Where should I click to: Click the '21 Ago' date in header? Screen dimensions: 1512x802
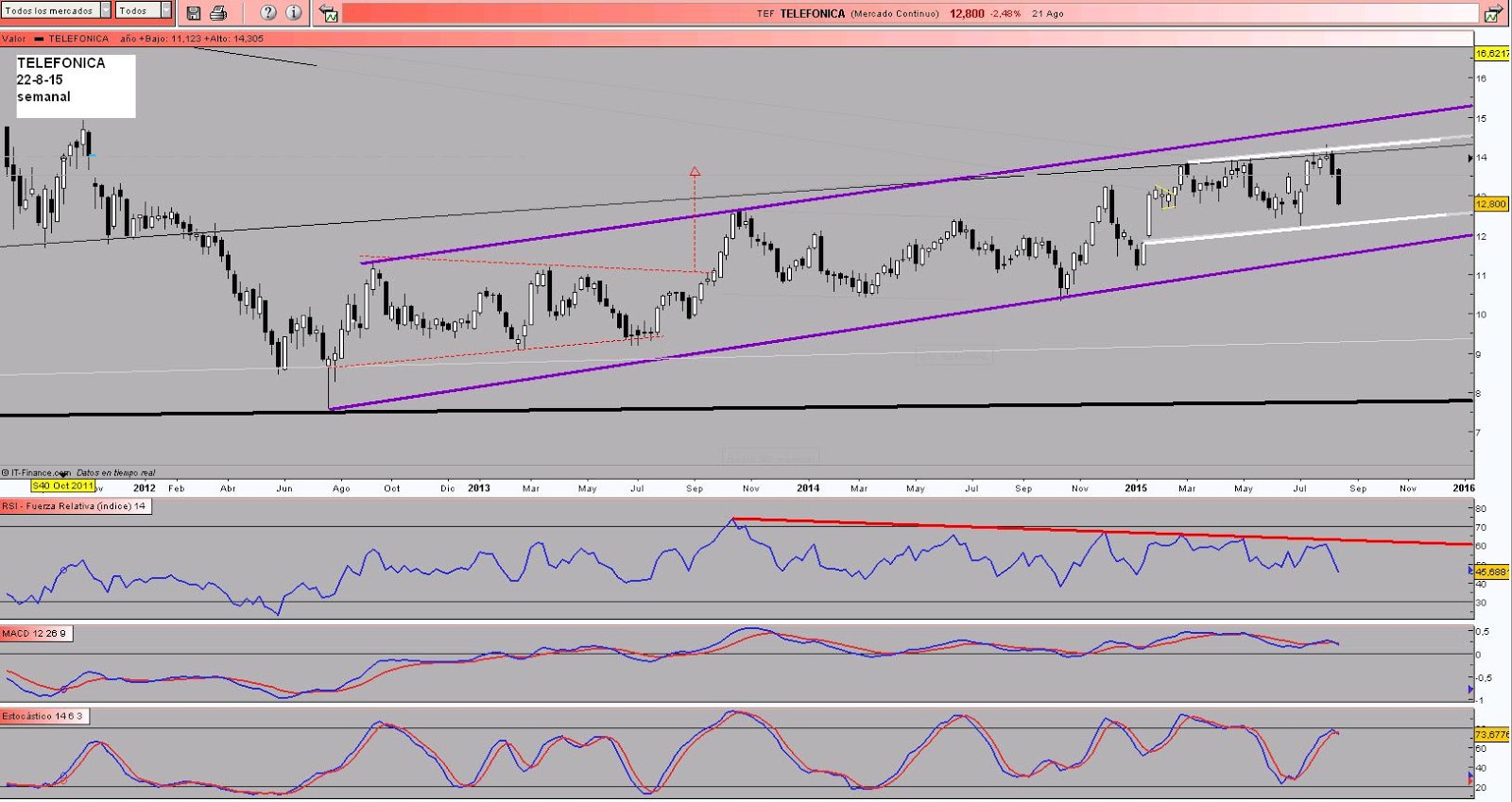coord(1048,13)
